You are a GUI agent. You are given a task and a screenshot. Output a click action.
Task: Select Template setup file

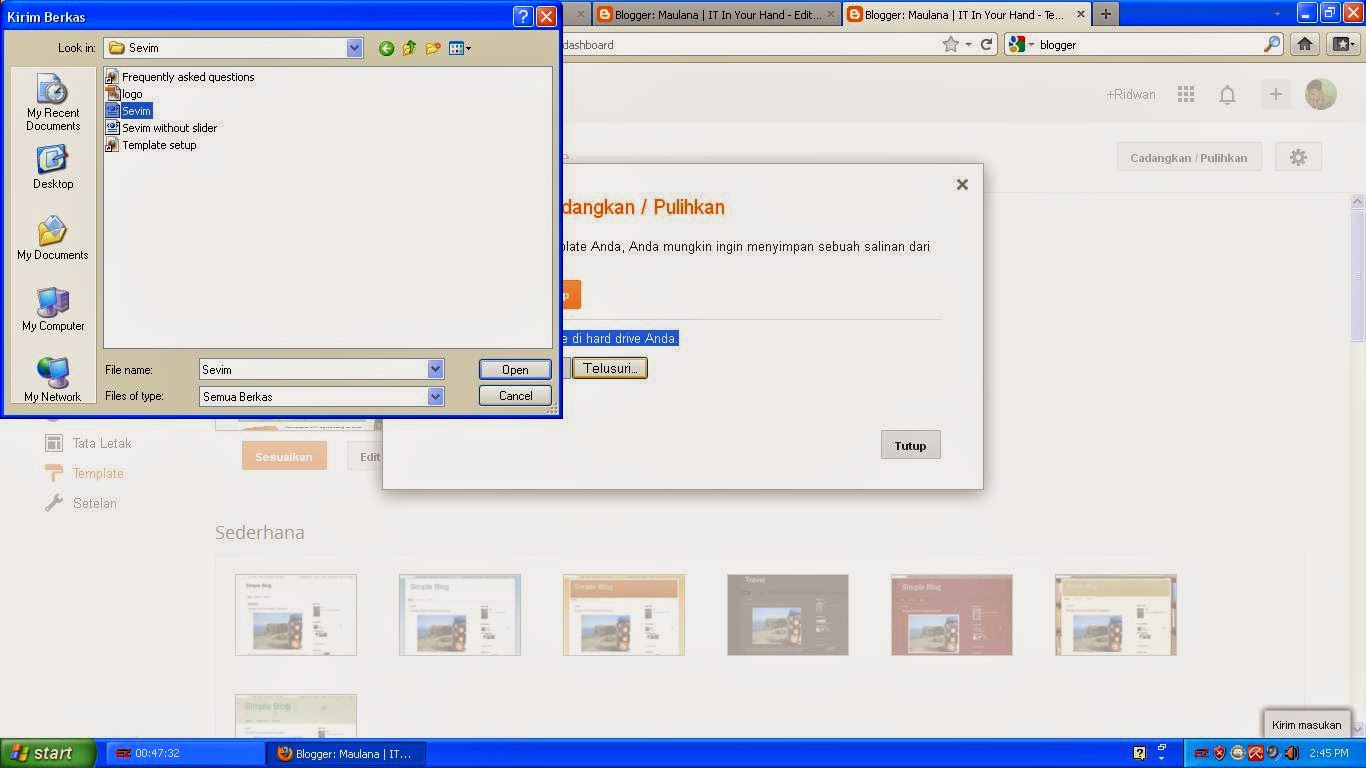pyautogui.click(x=151, y=145)
